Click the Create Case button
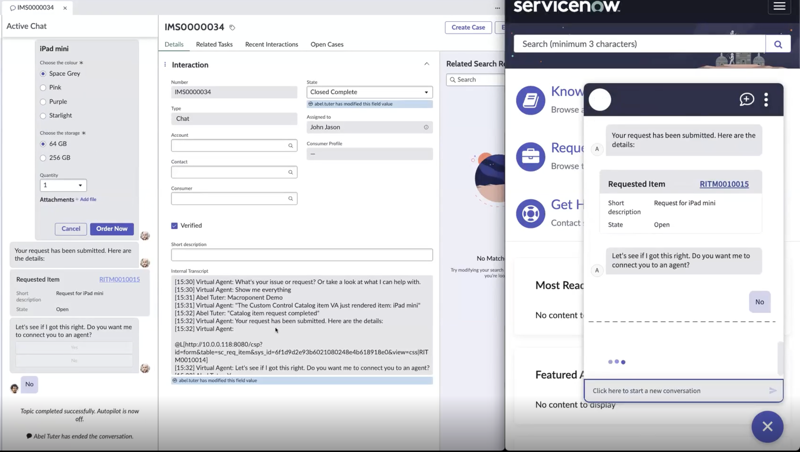 coord(468,28)
